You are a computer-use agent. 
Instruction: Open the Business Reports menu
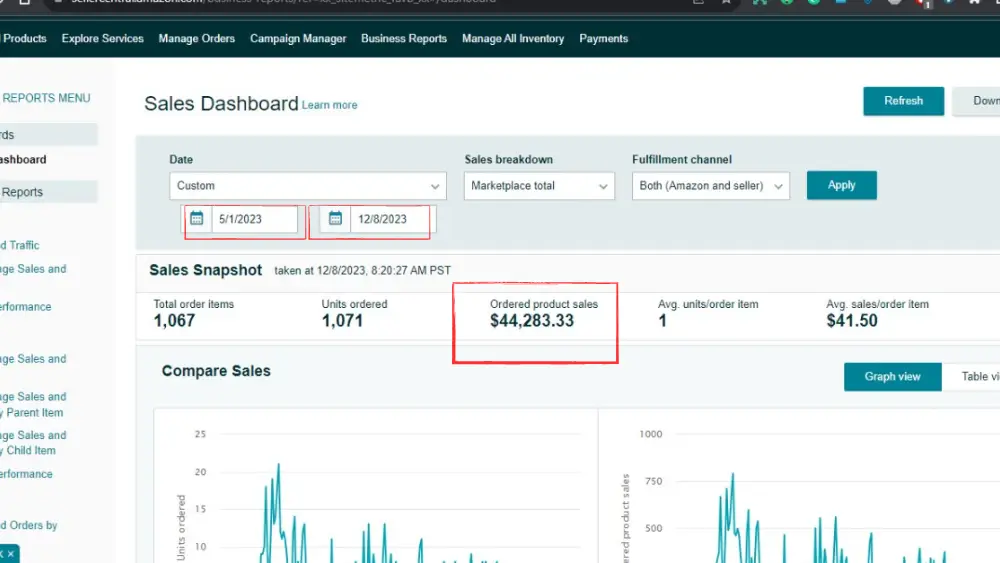coord(404,39)
